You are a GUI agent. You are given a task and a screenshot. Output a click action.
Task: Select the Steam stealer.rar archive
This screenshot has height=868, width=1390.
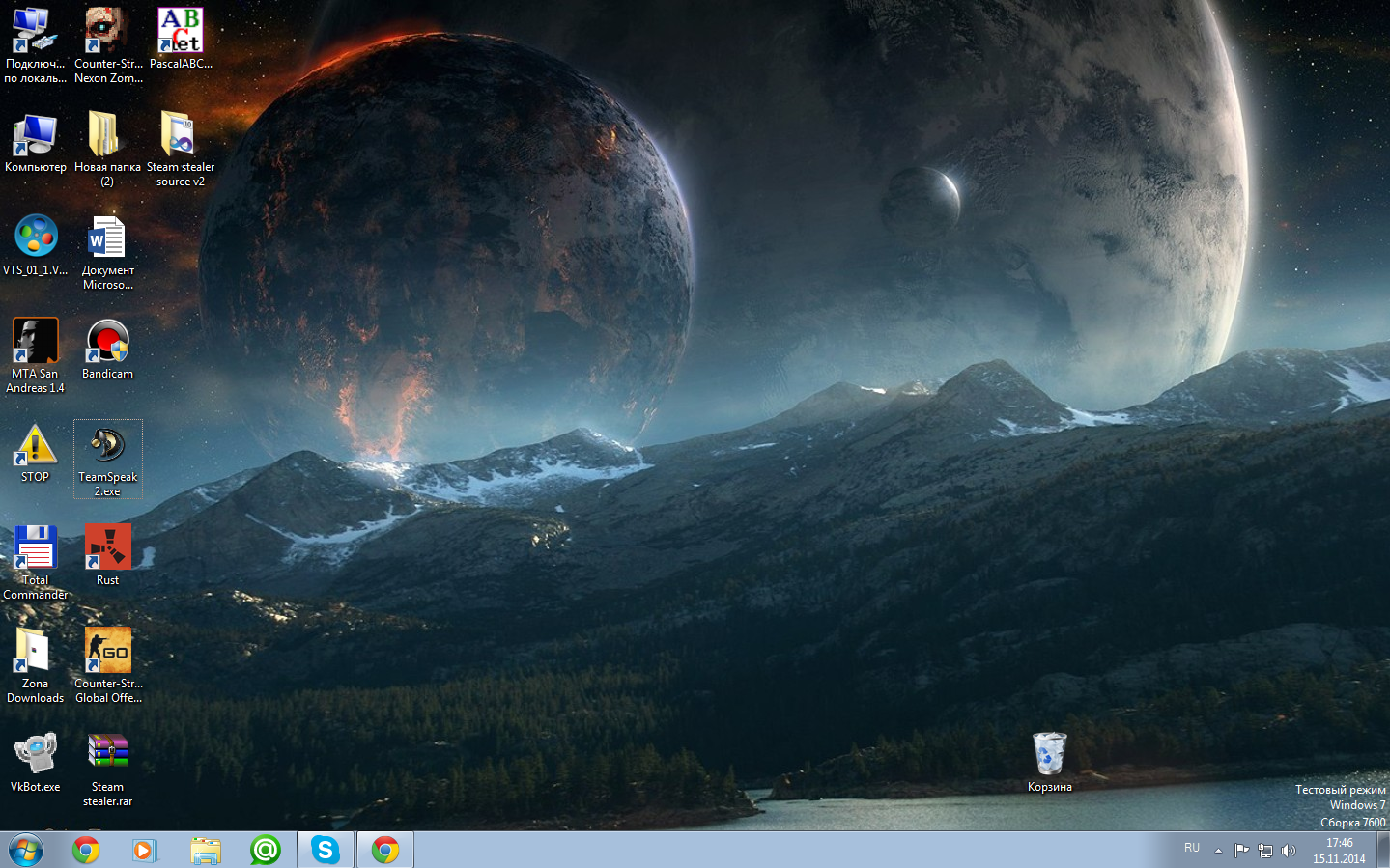[x=107, y=769]
